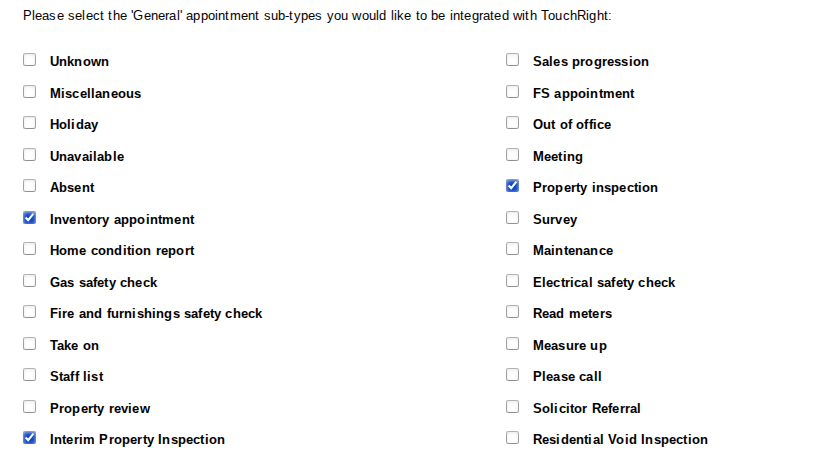Select the Take on checkbox

pyautogui.click(x=29, y=344)
